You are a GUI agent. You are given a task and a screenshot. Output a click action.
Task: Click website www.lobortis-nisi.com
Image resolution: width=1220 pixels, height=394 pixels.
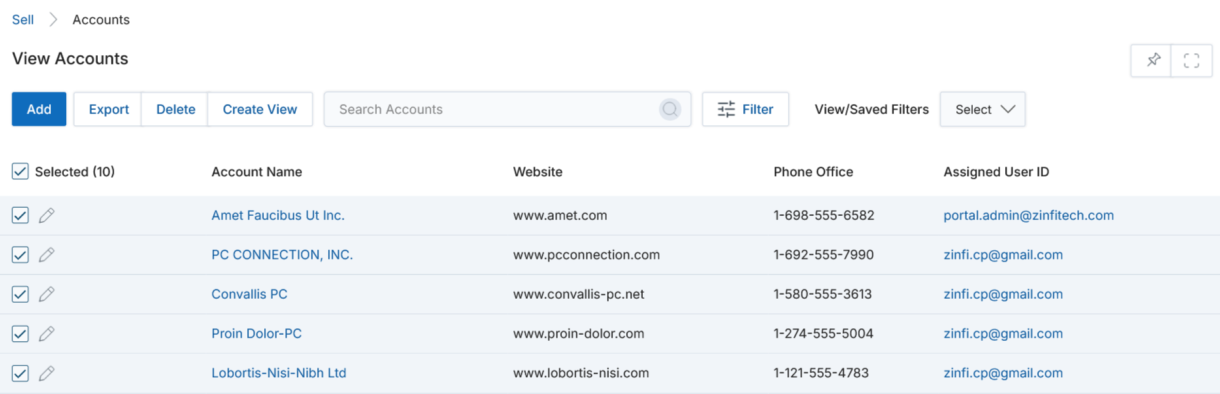(x=581, y=373)
